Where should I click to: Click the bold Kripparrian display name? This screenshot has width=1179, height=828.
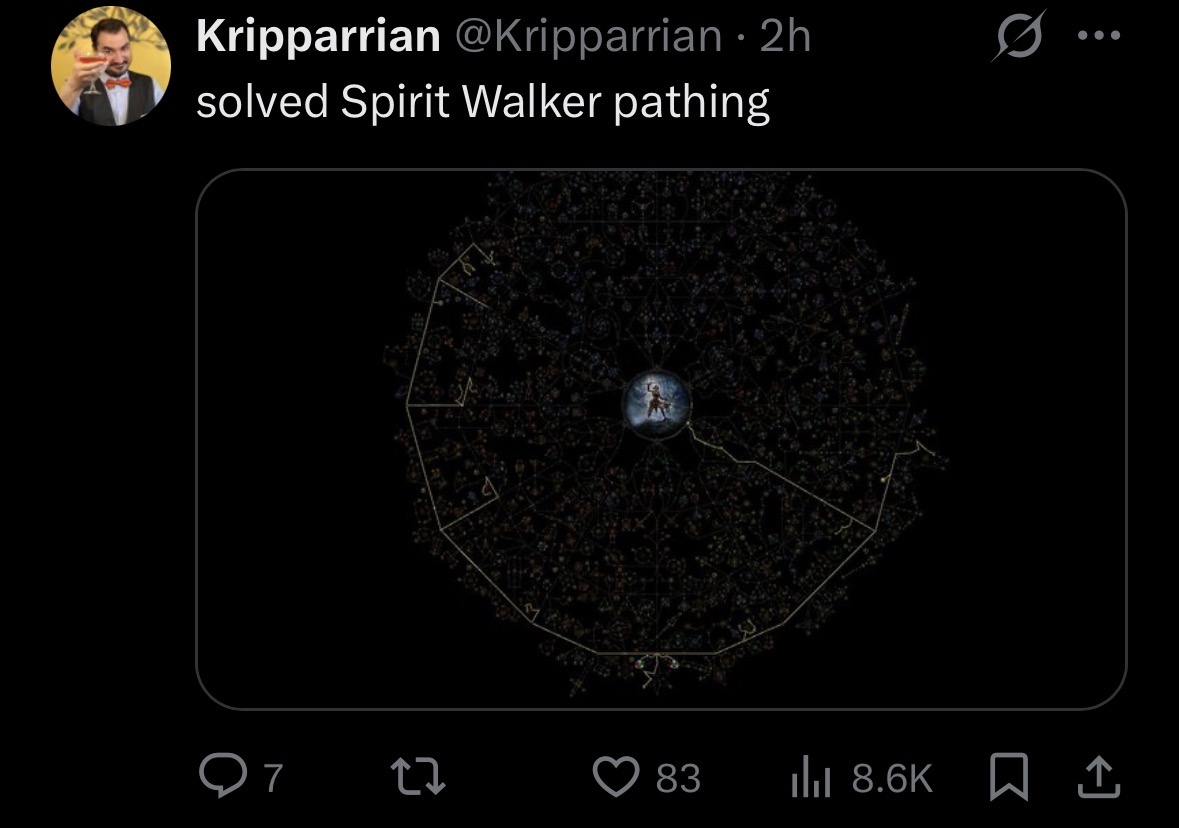318,35
